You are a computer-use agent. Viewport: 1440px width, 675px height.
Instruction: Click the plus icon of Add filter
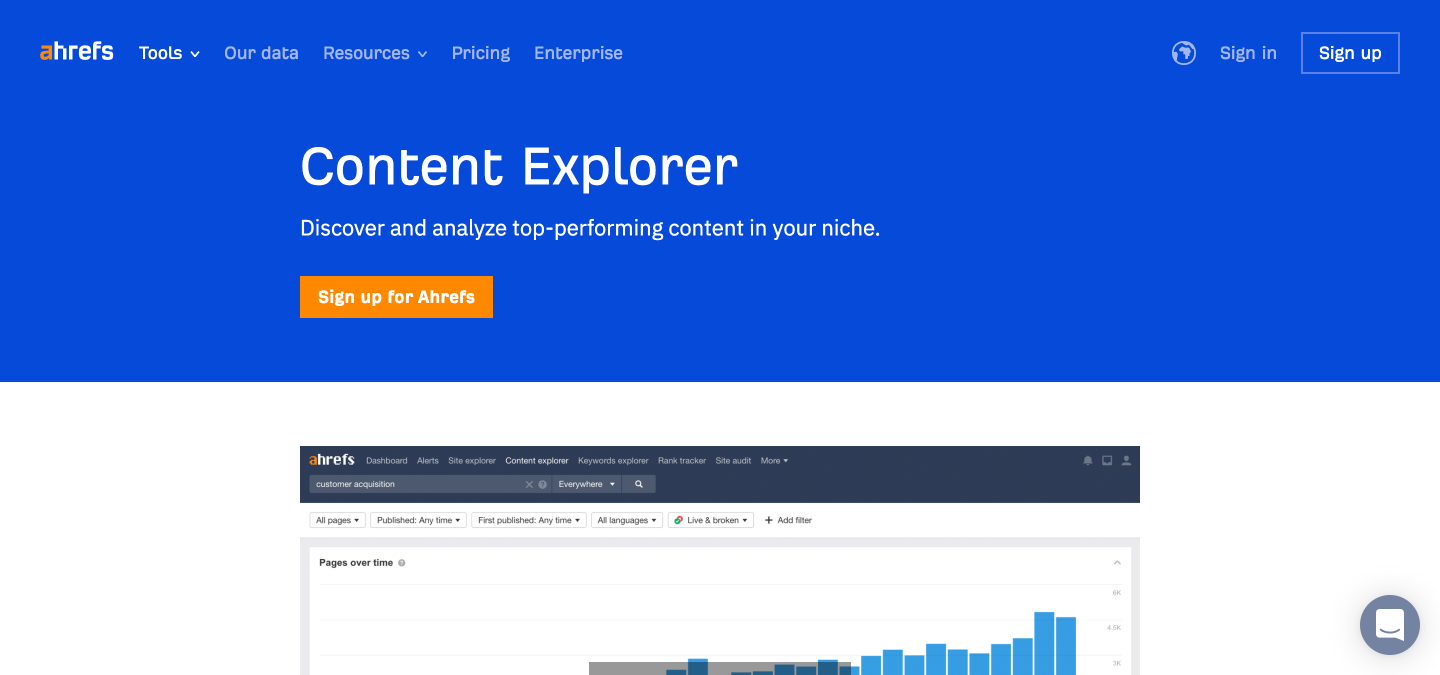[769, 520]
